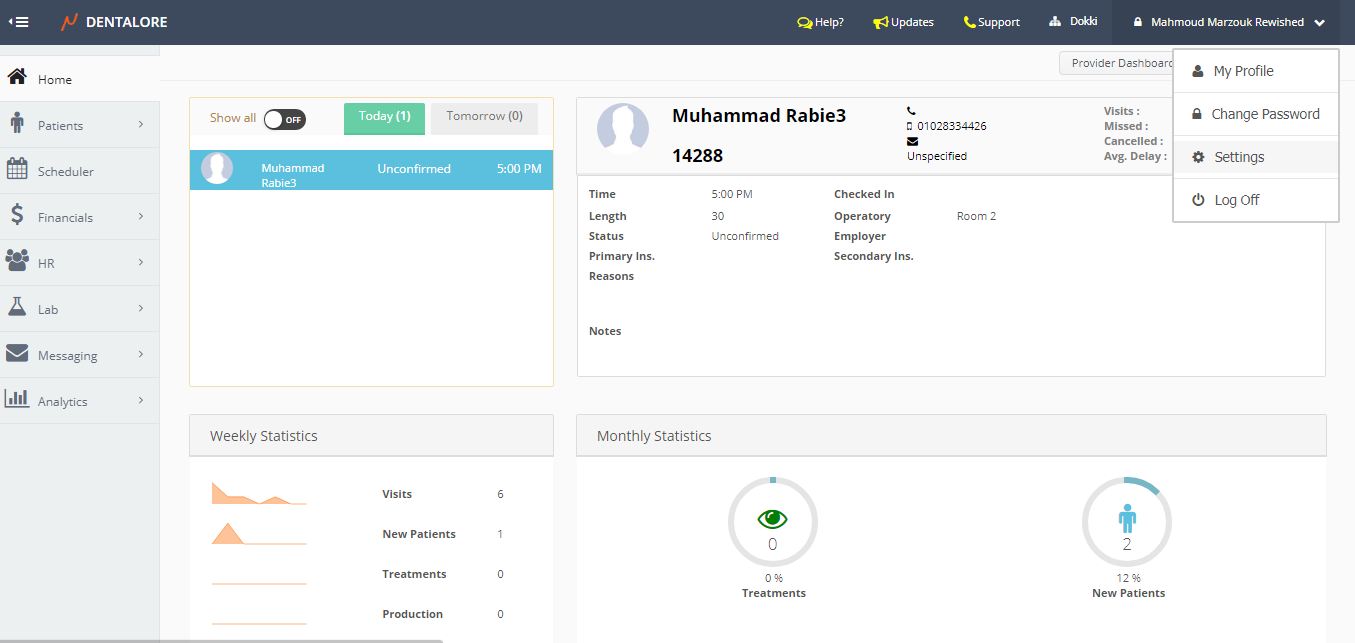The width and height of the screenshot is (1355, 643).
Task: Select Settings from the user menu
Action: coord(1238,157)
